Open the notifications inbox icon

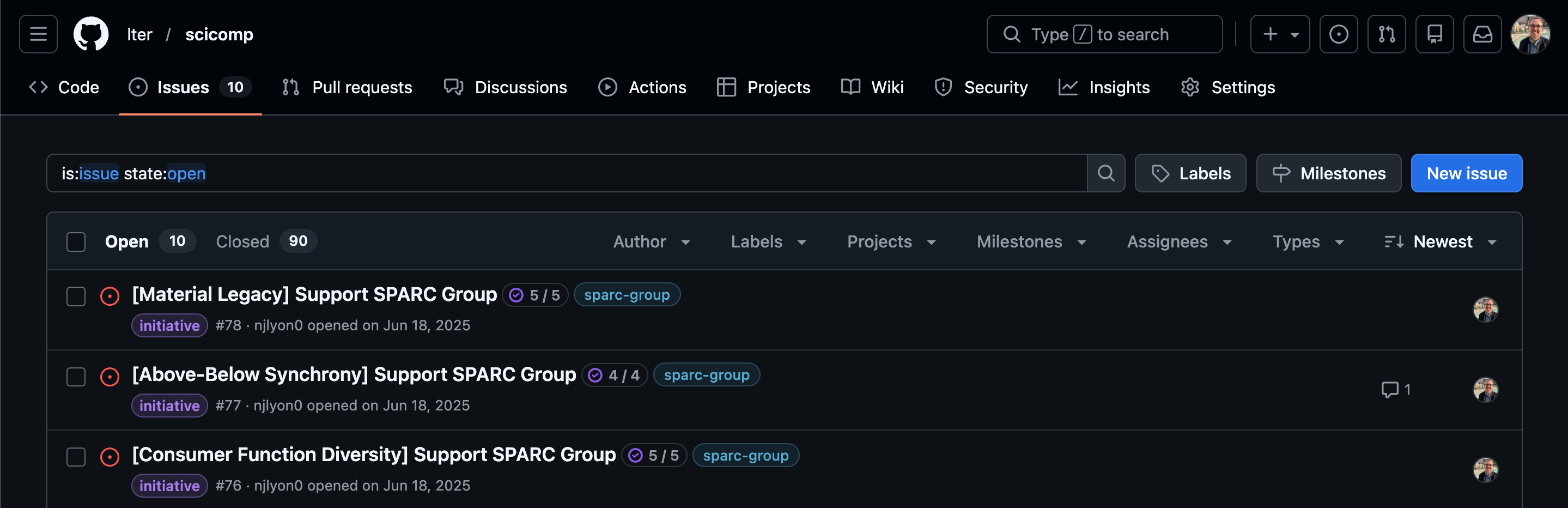1482,34
